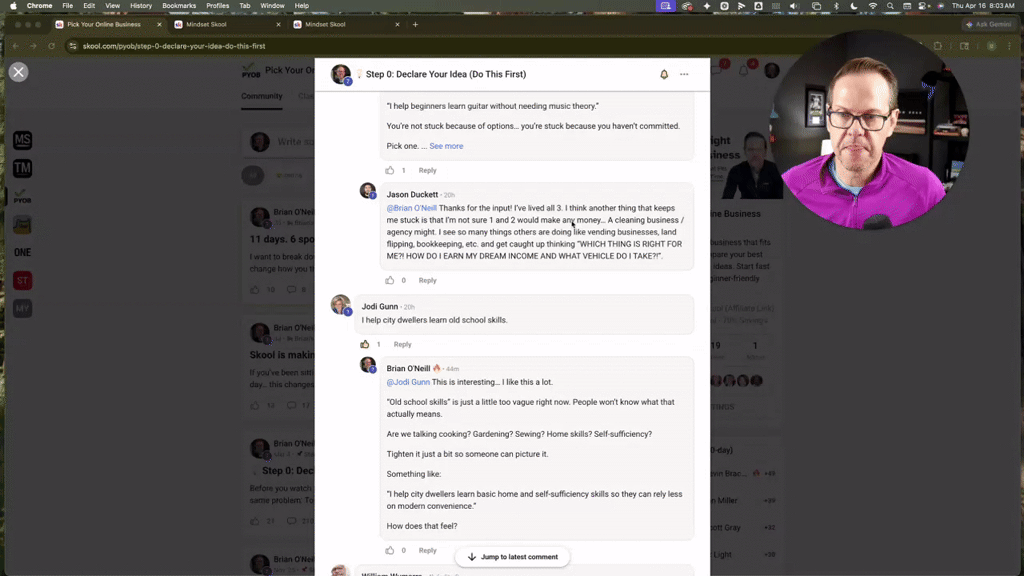Reply to the guitar comment
The height and width of the screenshot is (576, 1024).
click(x=427, y=170)
